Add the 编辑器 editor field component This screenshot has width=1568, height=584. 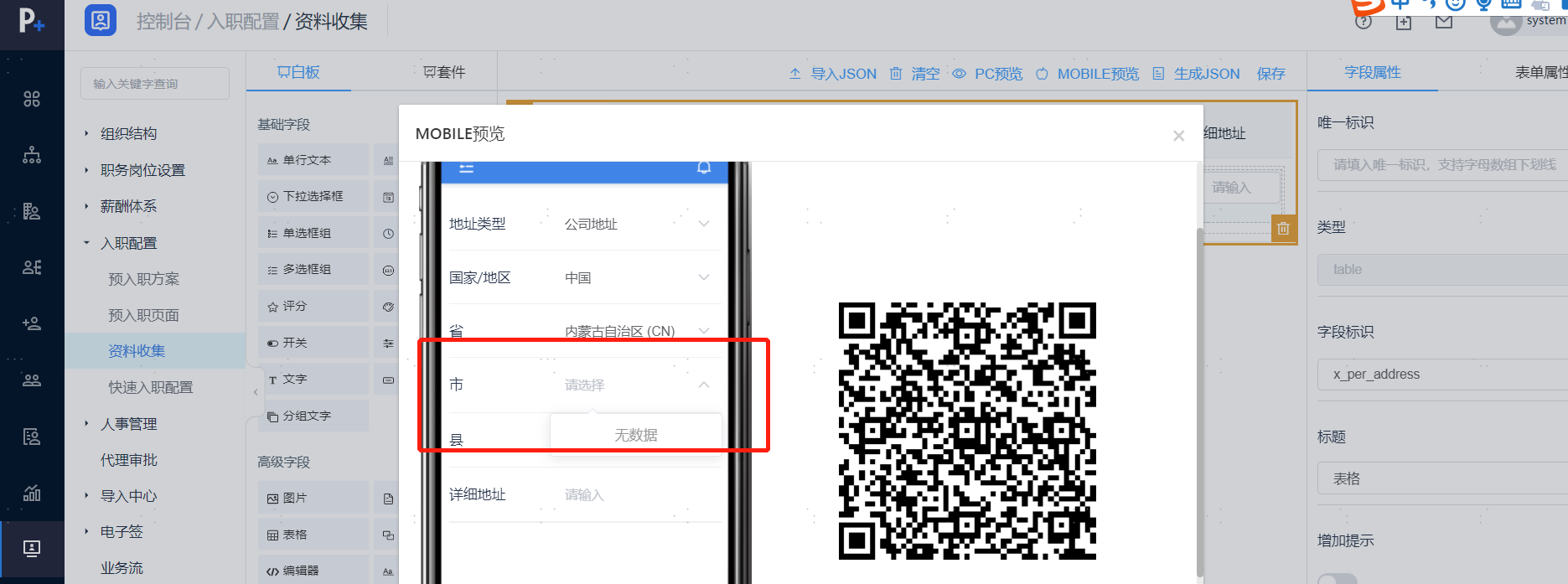click(x=313, y=571)
